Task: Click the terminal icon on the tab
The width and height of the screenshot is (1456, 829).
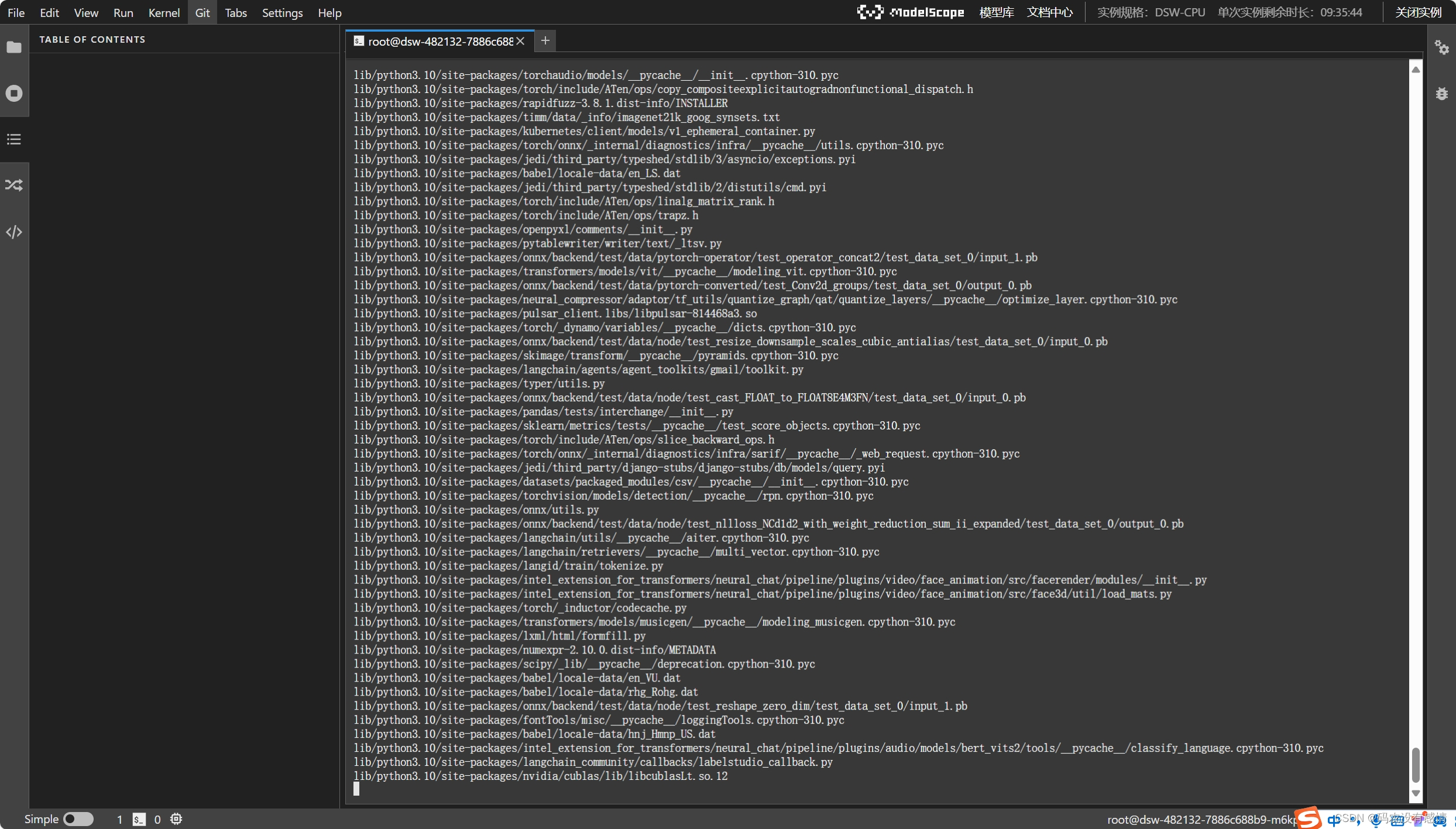Action: pyautogui.click(x=359, y=41)
